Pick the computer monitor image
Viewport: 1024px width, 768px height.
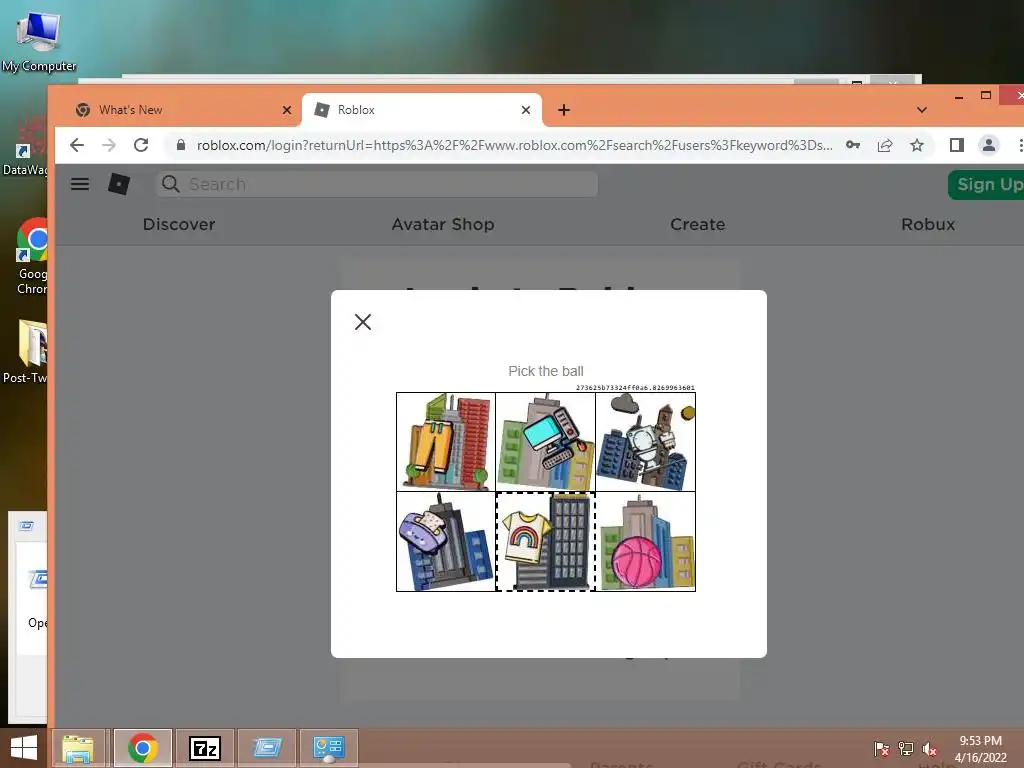[x=545, y=441]
